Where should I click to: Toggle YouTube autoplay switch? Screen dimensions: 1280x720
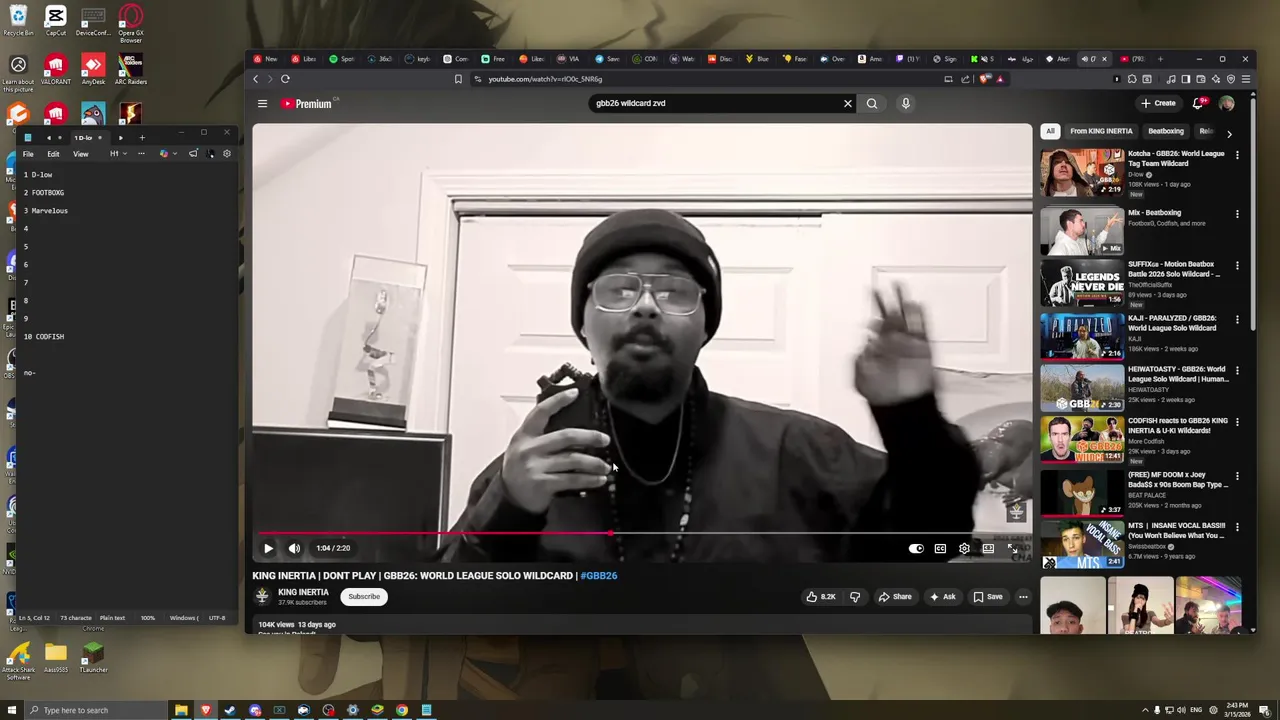pos(916,548)
